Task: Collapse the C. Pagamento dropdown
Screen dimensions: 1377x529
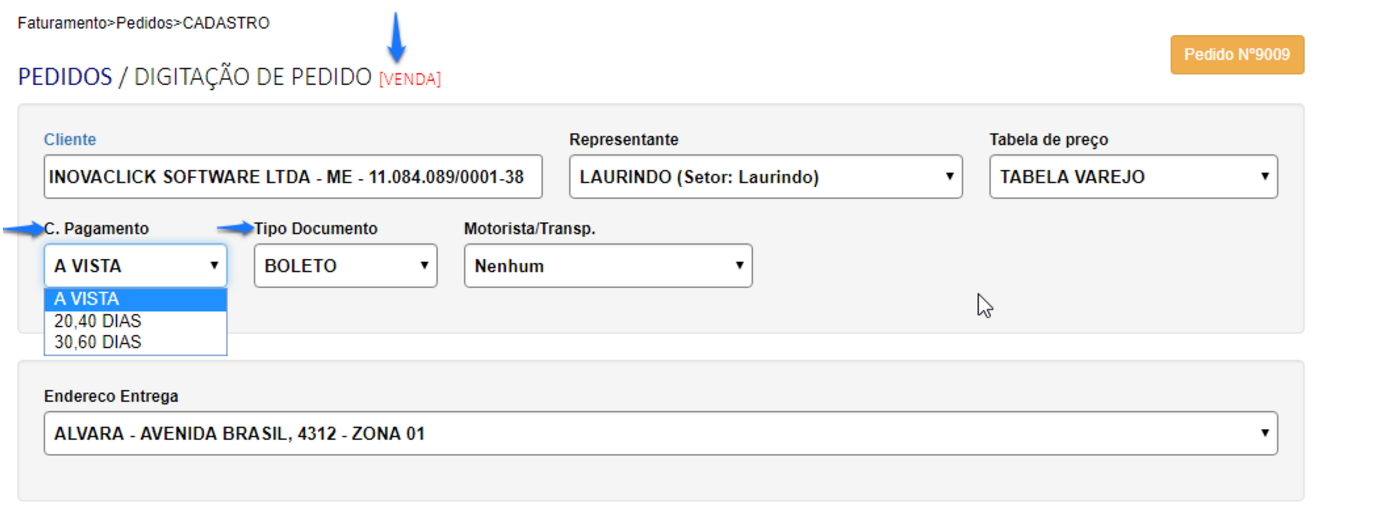Action: click(135, 266)
